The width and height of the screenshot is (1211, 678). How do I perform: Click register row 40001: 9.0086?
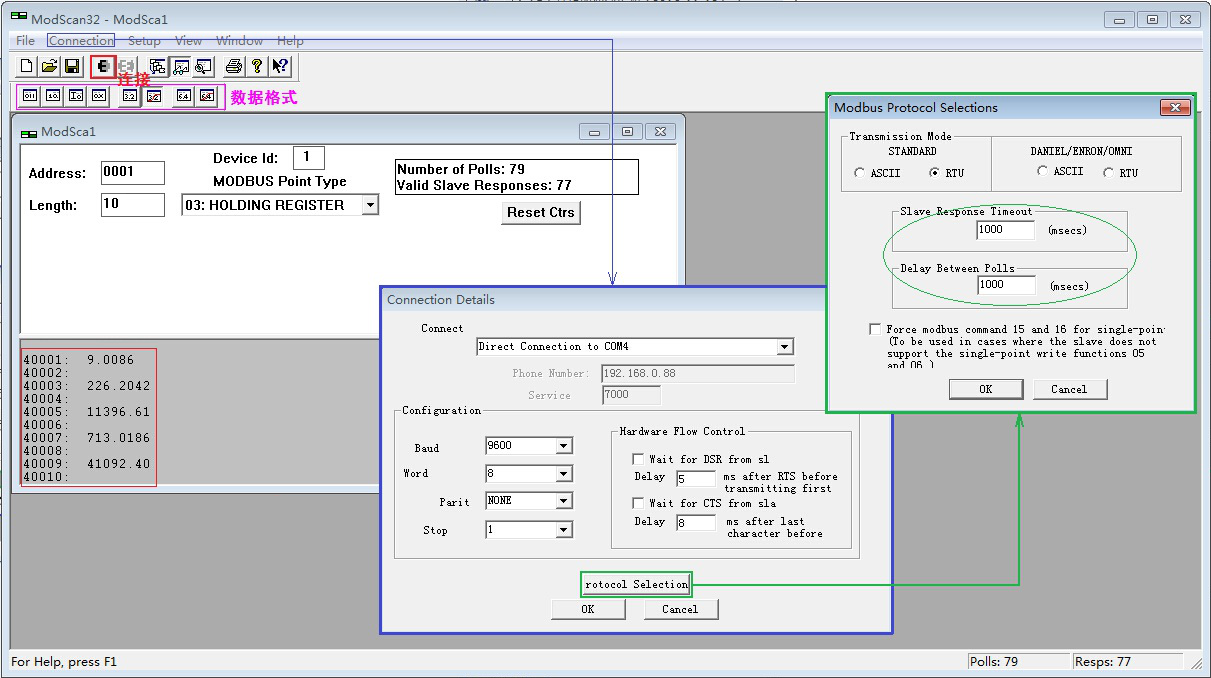[78, 359]
